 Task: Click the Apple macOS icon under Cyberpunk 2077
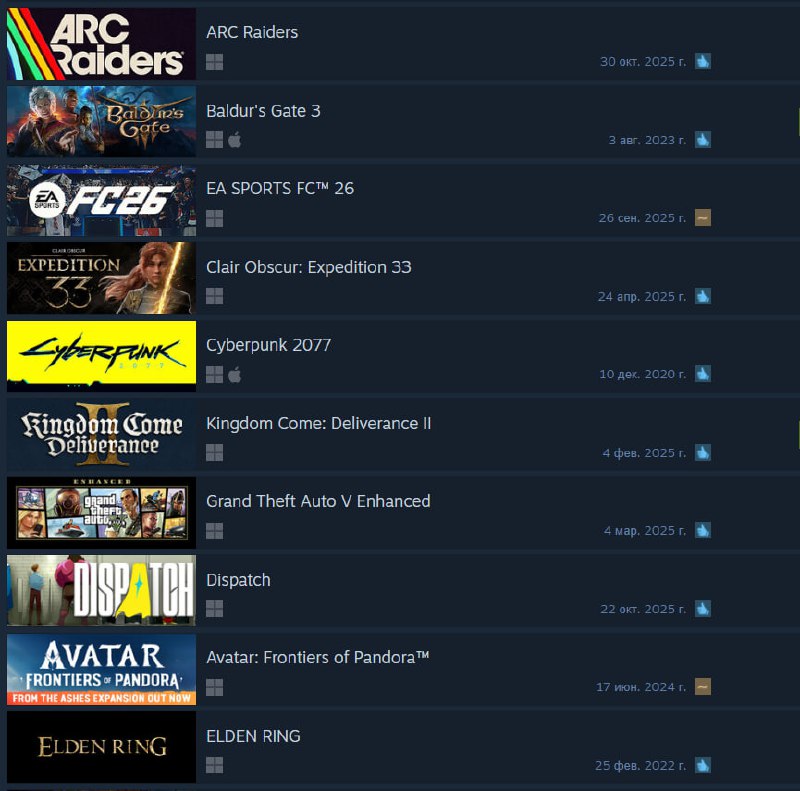[x=235, y=375]
